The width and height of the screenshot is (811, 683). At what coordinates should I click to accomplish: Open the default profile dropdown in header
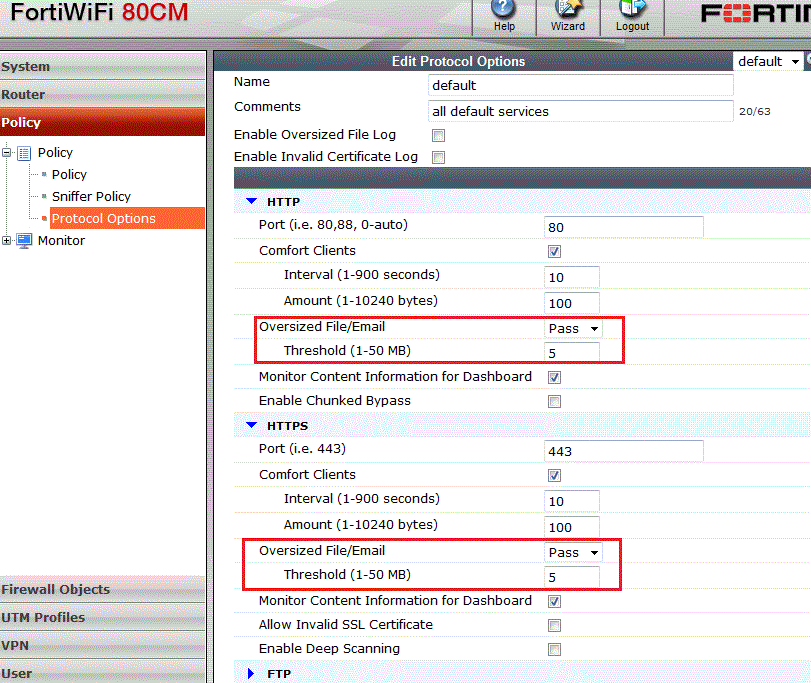[768, 62]
